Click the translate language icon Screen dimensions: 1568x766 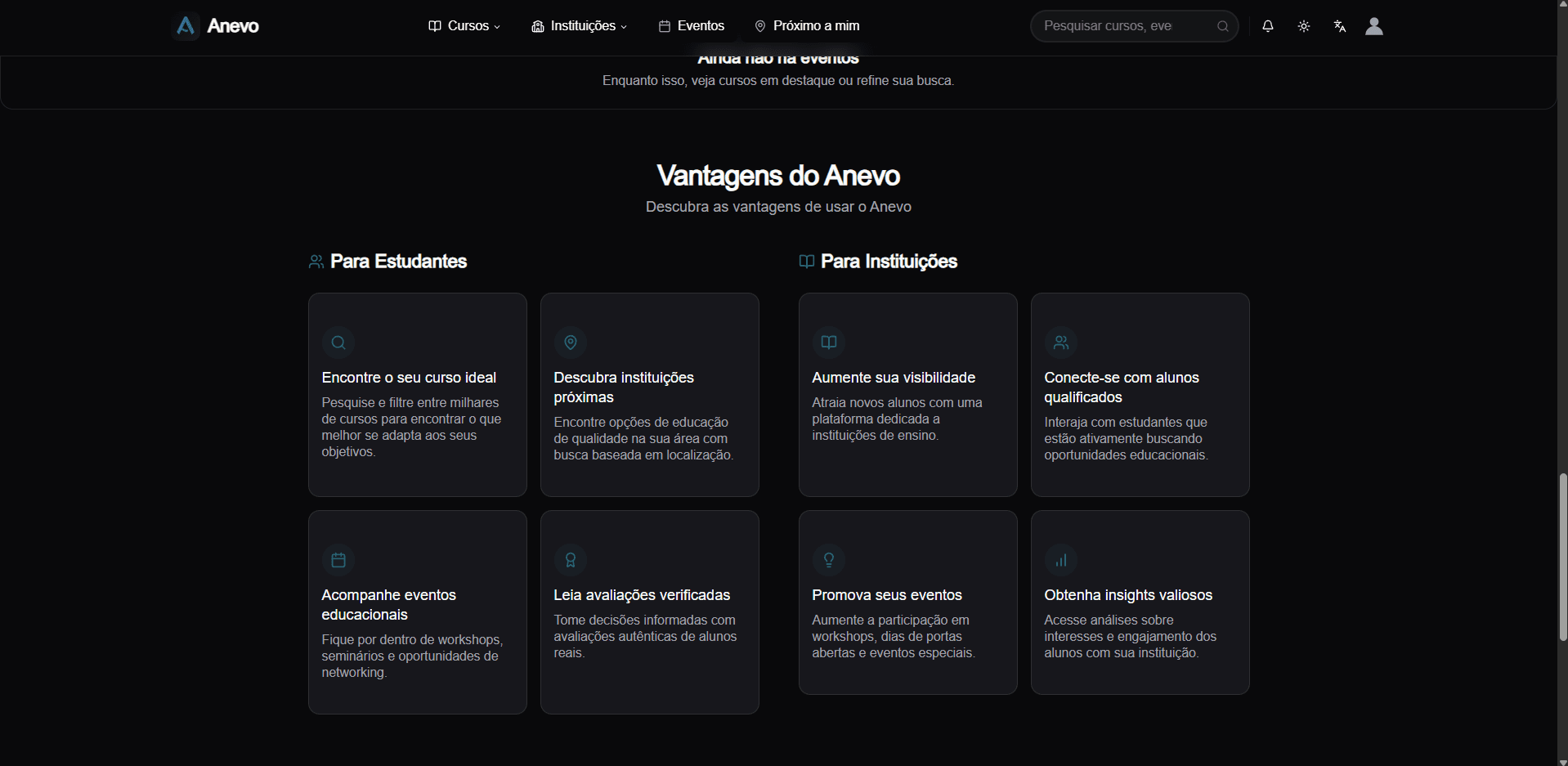[1338, 25]
